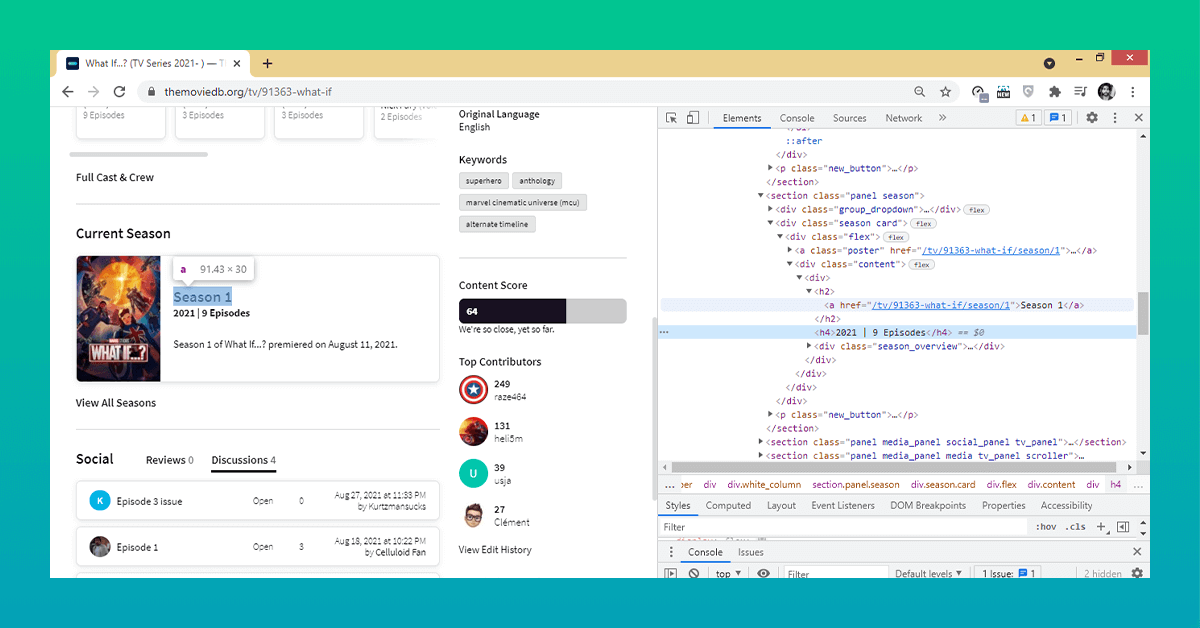Click the address bar URL field
This screenshot has height=628, width=1200.
[x=520, y=91]
